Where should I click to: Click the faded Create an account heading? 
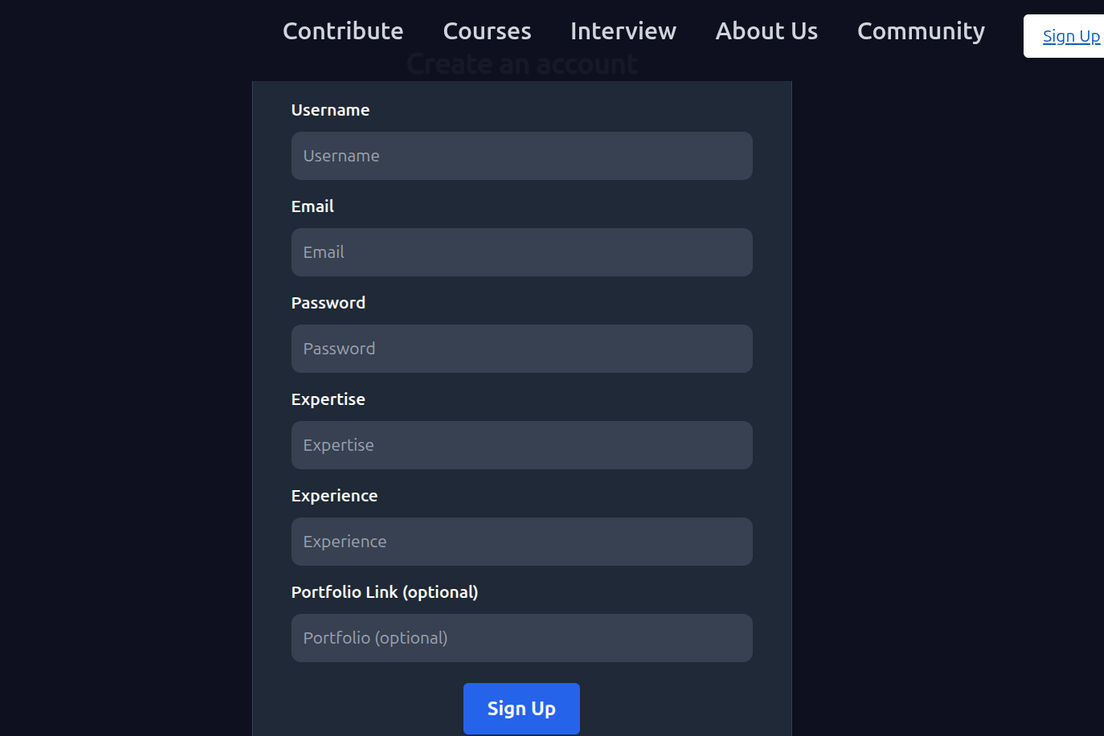(x=521, y=65)
